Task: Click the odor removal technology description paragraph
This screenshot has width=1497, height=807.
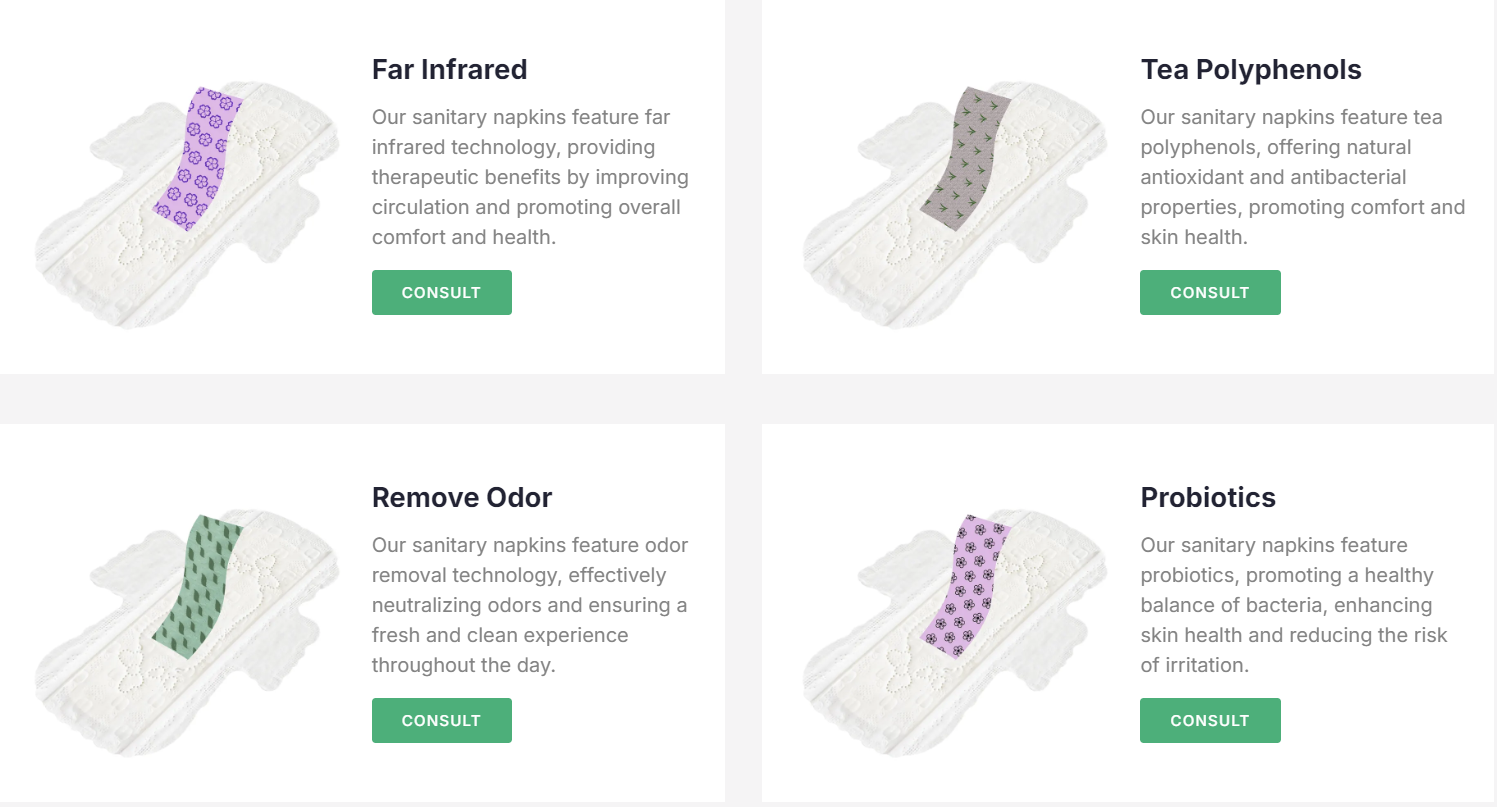Action: coord(530,605)
